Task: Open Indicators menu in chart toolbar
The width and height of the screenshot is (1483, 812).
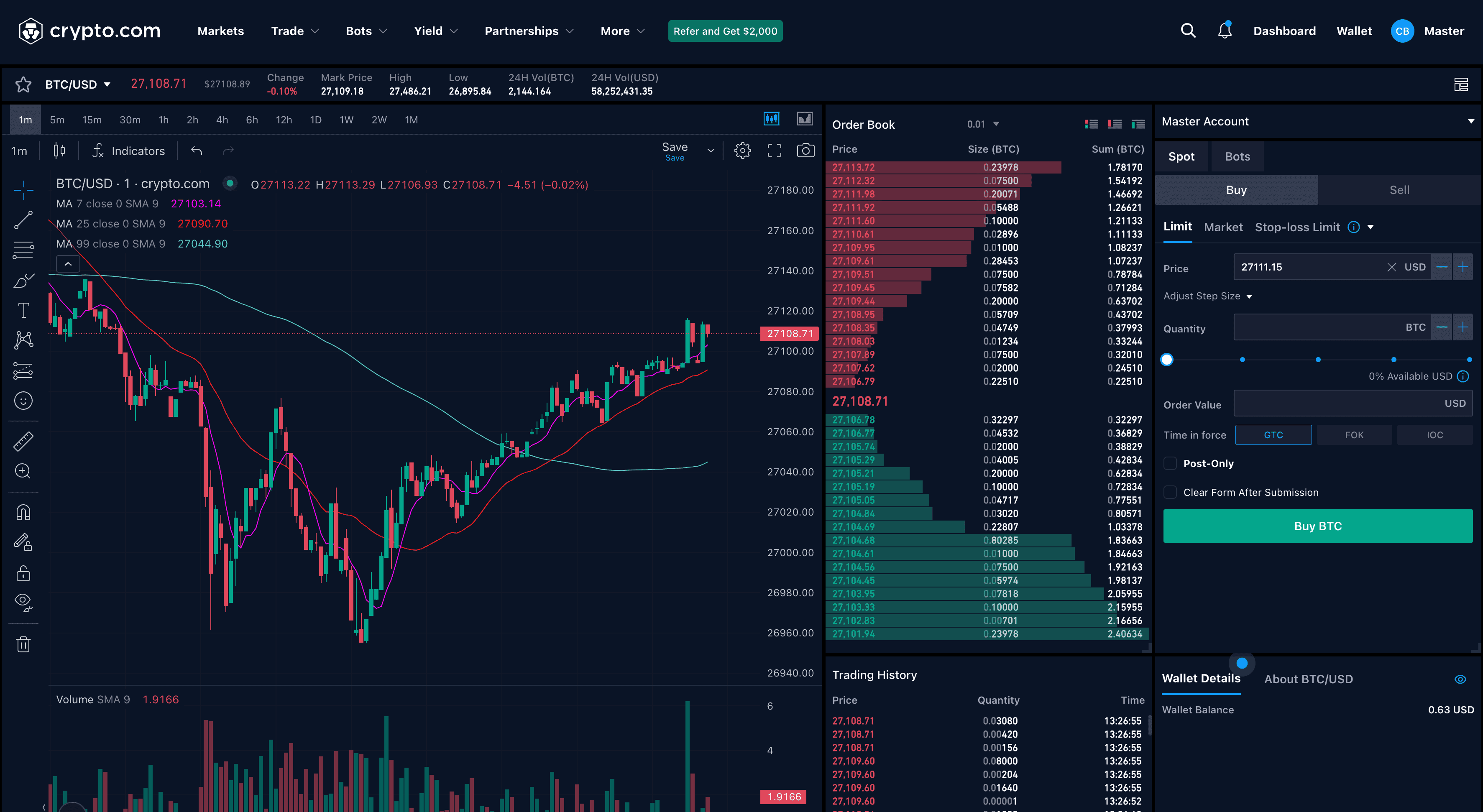Action: 128,151
